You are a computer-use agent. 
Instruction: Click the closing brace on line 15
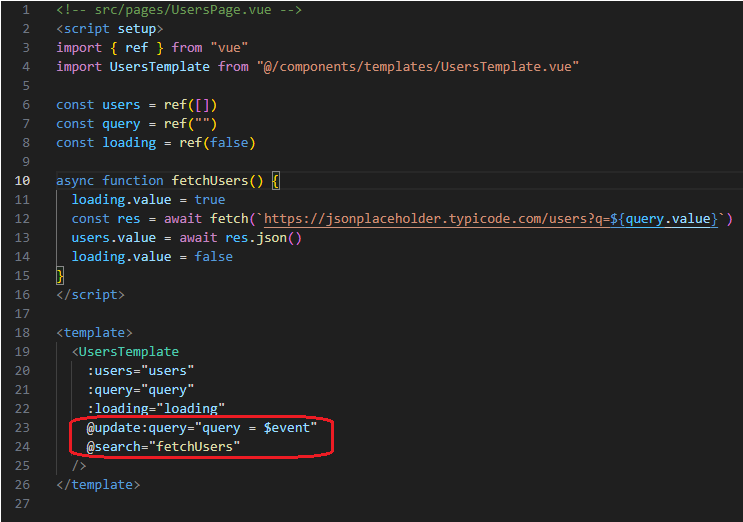click(60, 275)
